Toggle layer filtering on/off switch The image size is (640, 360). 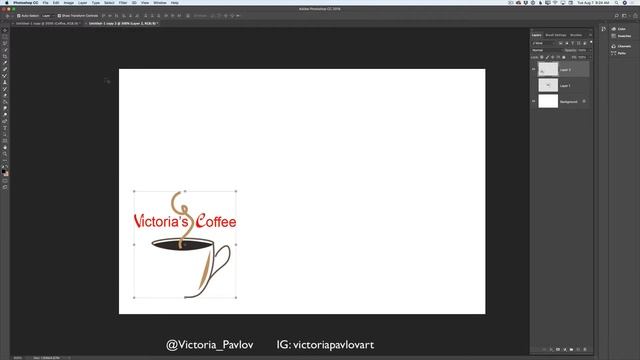tap(591, 42)
